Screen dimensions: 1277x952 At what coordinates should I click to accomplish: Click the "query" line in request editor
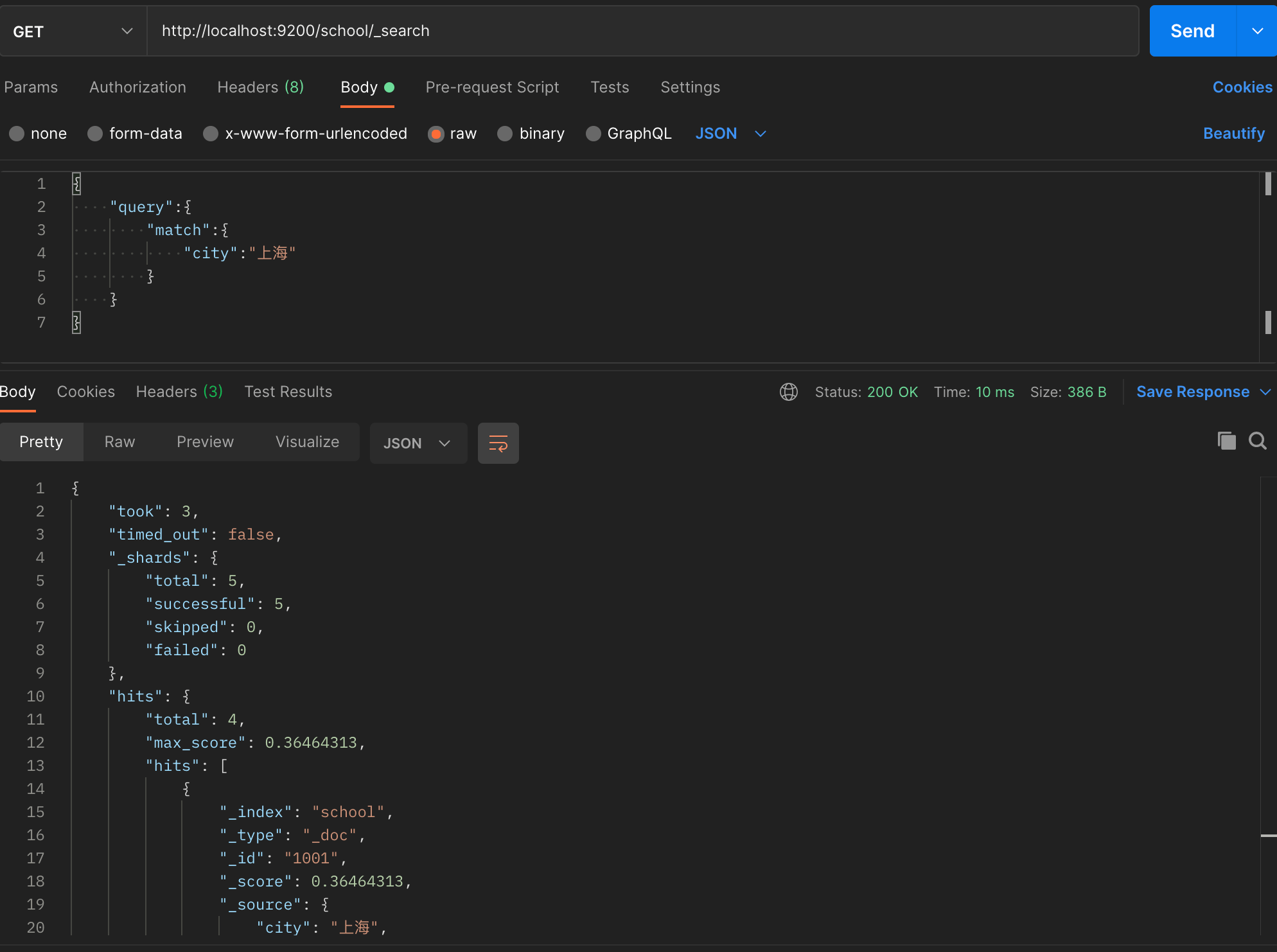point(151,207)
